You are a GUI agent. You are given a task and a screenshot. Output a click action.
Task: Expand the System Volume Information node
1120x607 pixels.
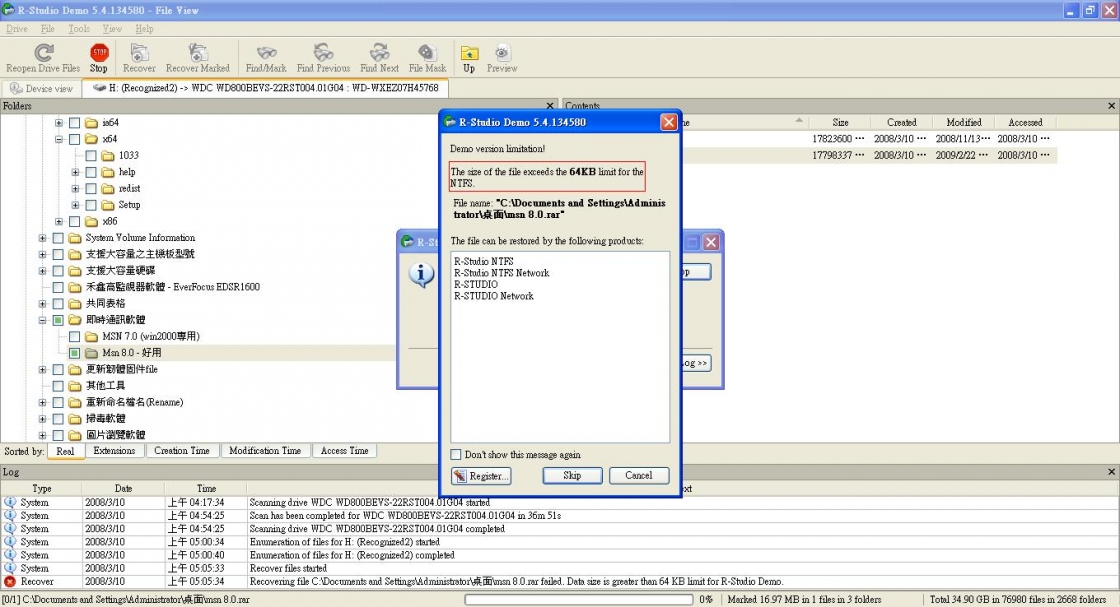pos(42,238)
